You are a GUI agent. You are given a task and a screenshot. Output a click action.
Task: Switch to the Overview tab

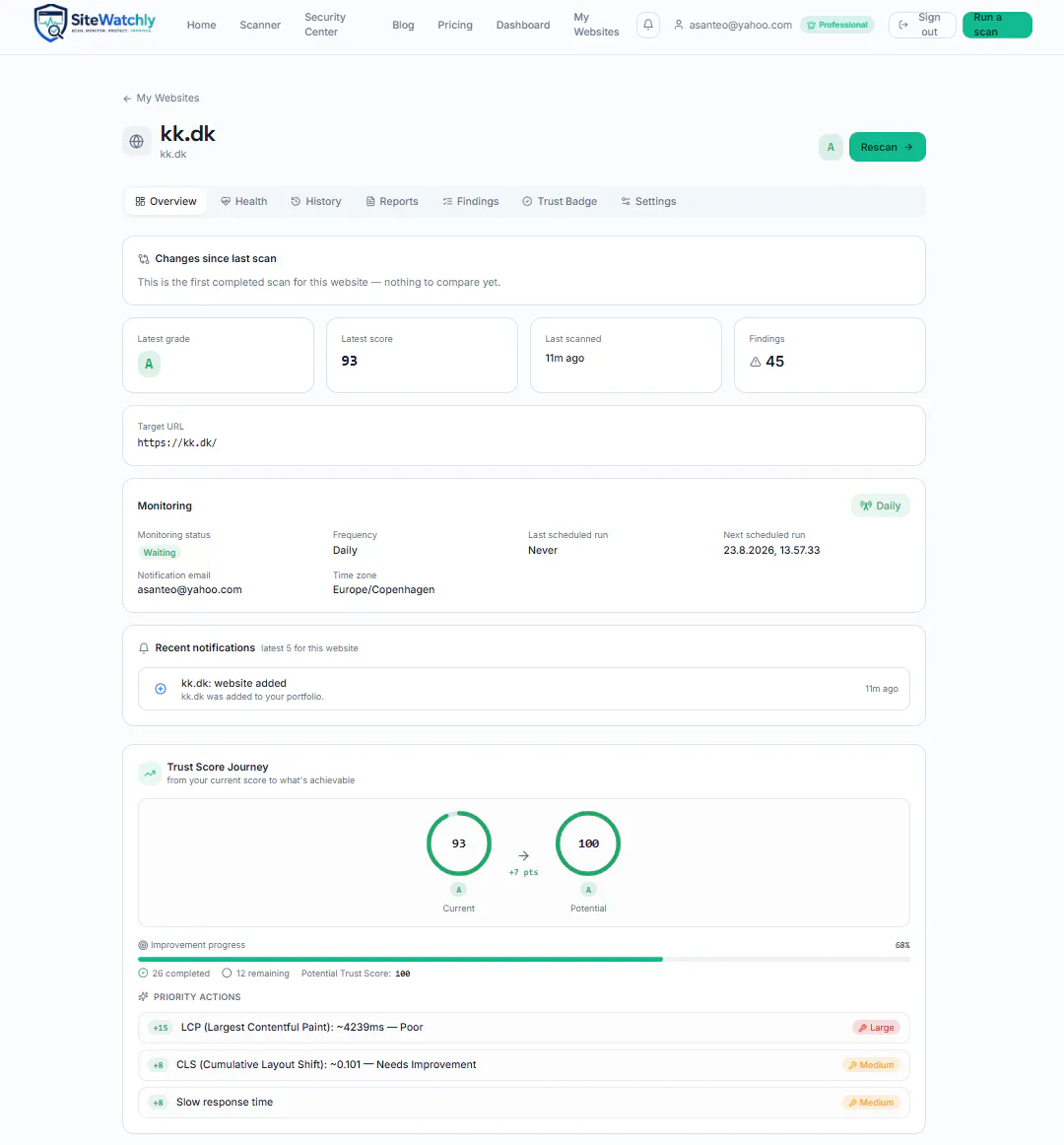pos(166,202)
